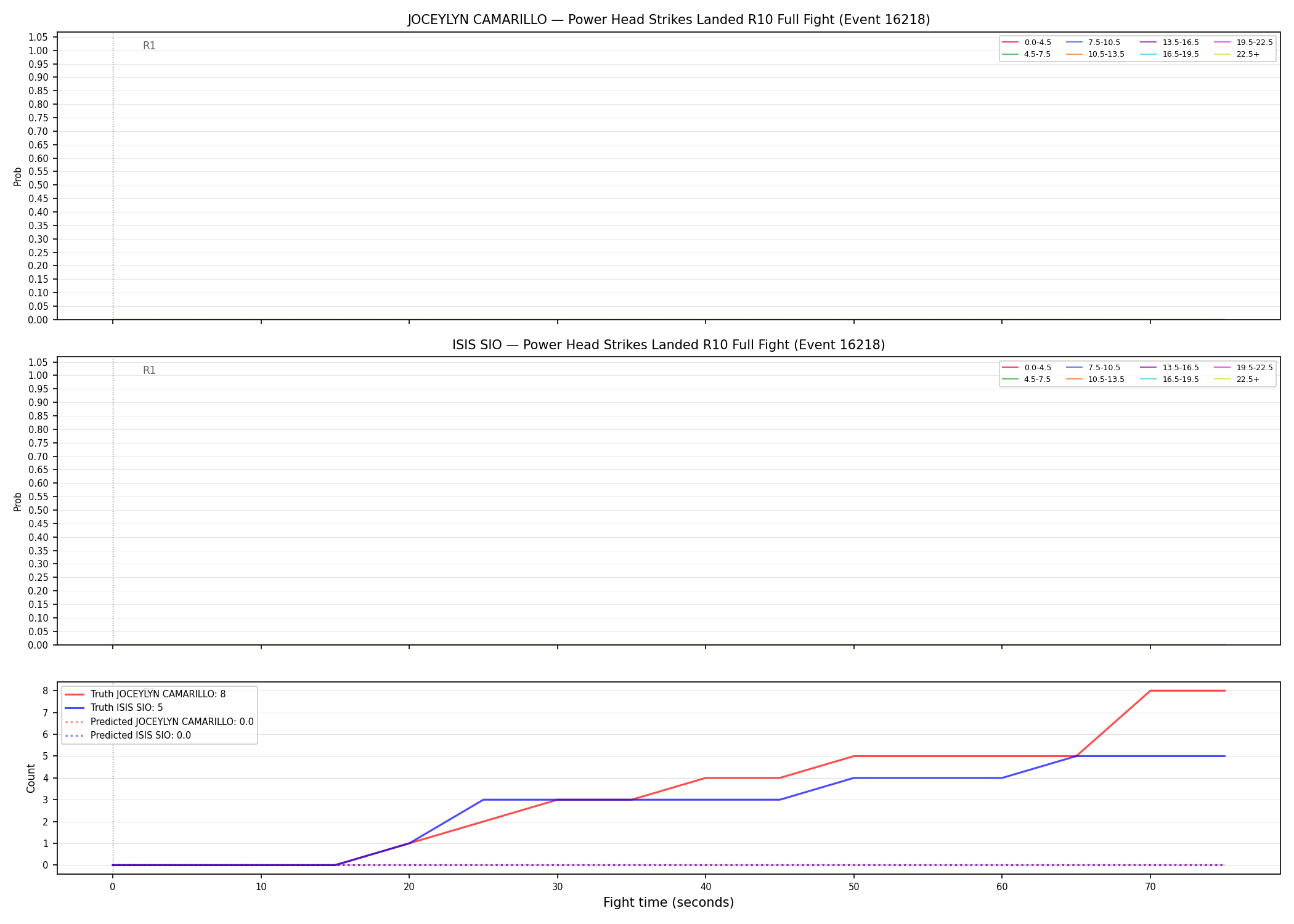
Task: Click Count axis tick label 3
Action: pos(45,800)
